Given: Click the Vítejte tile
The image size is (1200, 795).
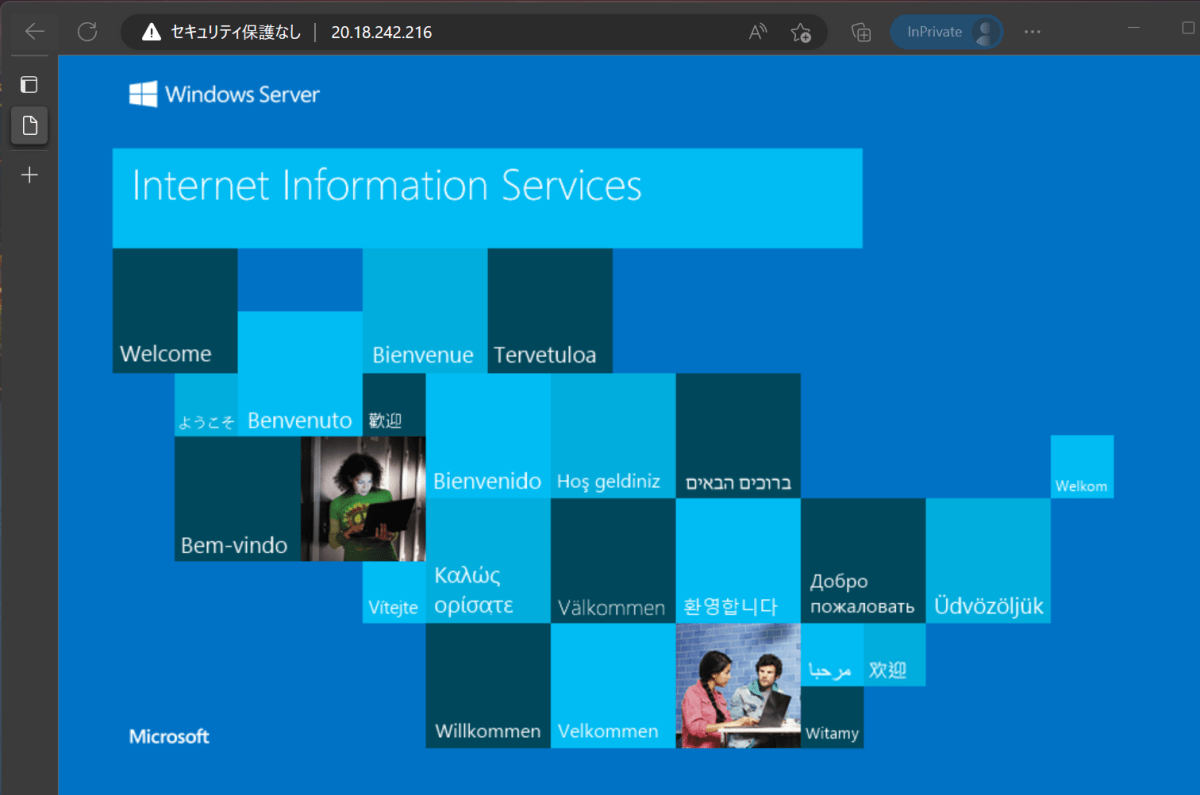Looking at the screenshot, I should 394,592.
